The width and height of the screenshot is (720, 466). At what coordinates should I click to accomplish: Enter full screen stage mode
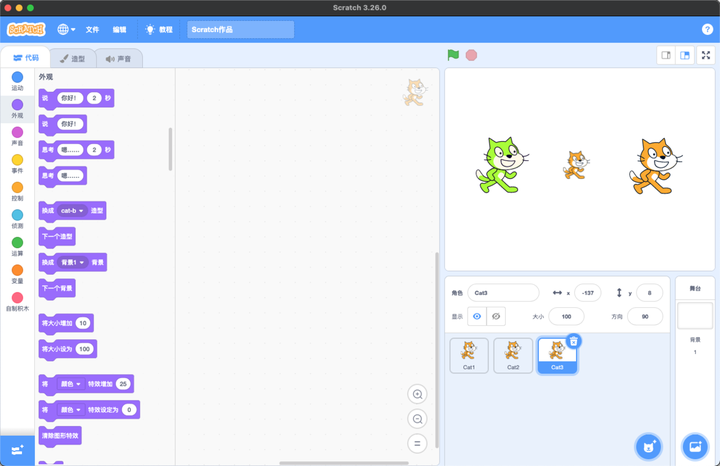coord(706,56)
